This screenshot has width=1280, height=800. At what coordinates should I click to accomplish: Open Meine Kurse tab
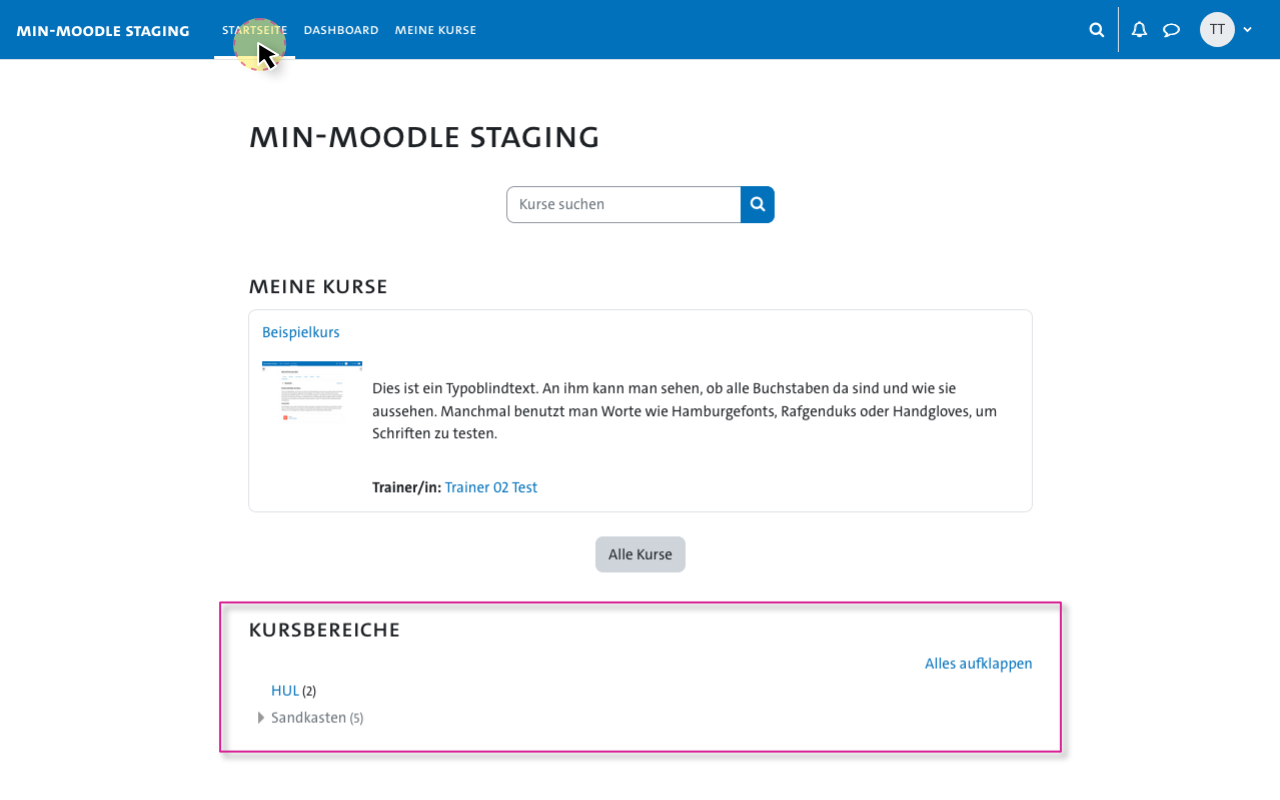coord(435,30)
